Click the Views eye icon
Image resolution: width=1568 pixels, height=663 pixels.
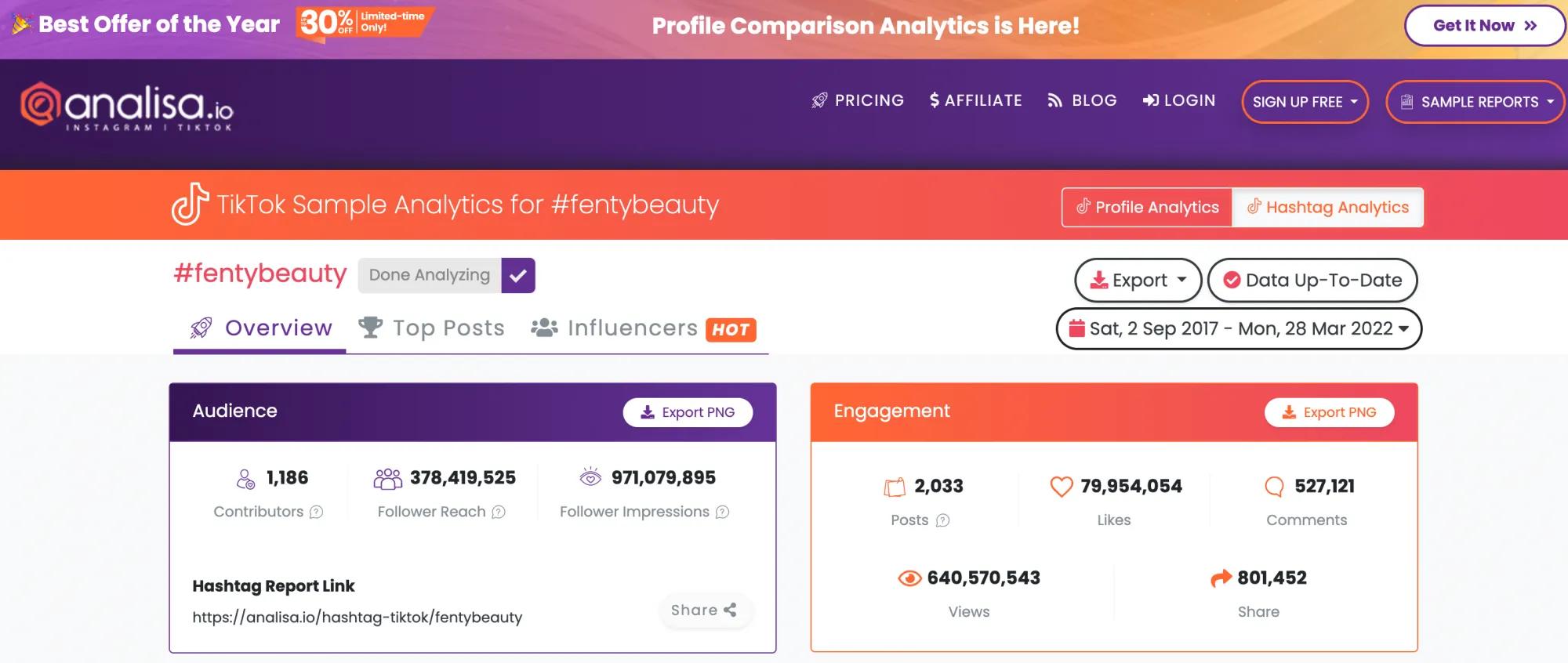tap(909, 578)
